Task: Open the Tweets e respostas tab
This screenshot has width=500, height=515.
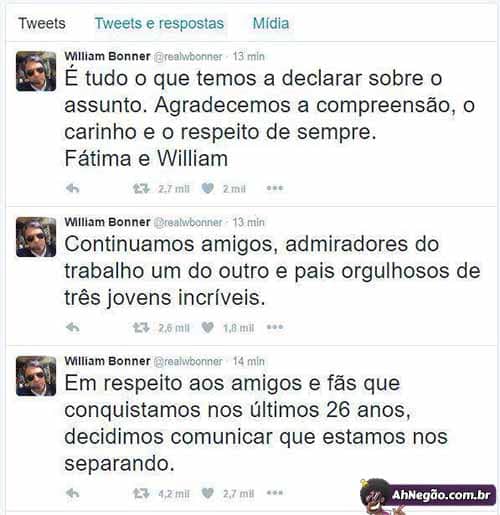Action: (159, 23)
